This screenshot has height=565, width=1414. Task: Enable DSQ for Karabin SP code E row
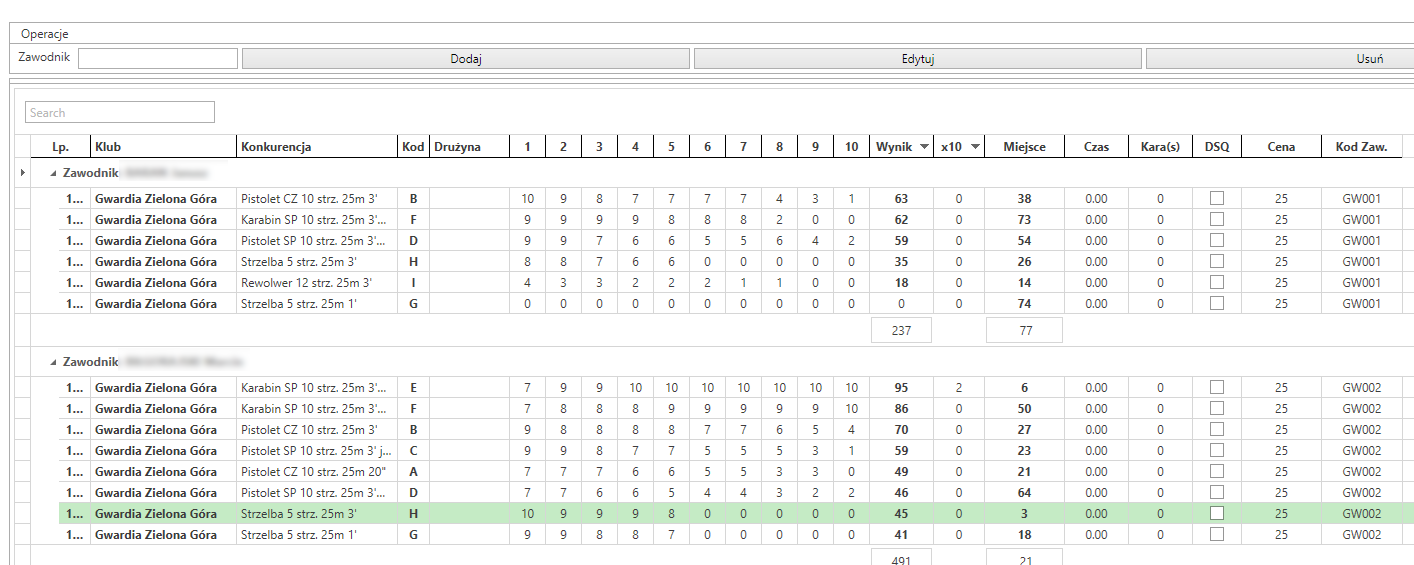coord(1217,387)
